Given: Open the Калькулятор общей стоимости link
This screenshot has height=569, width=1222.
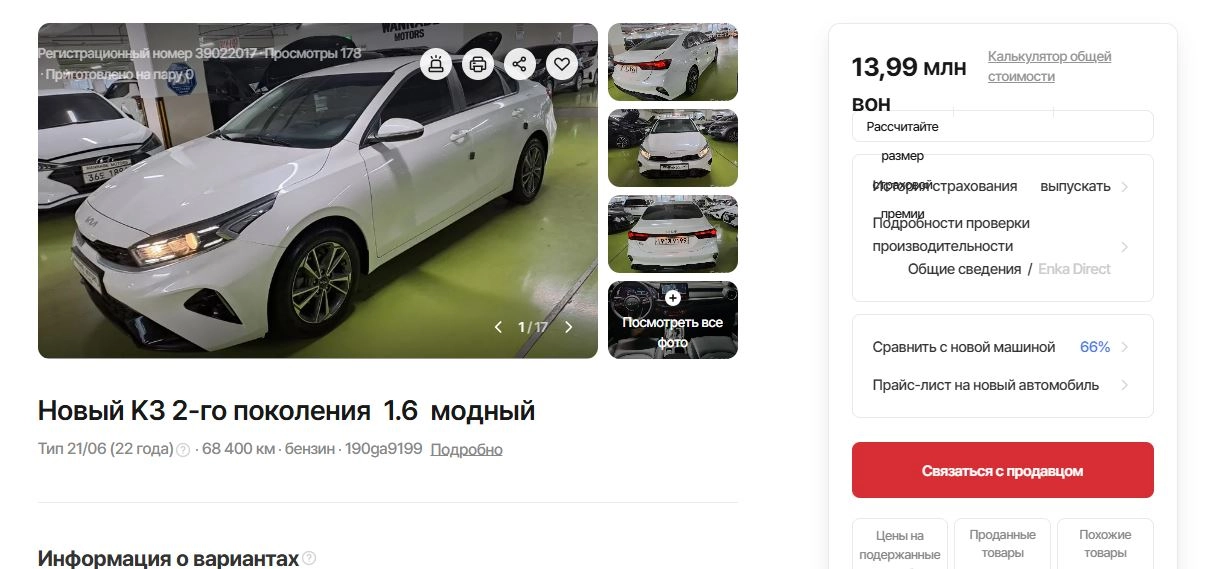Looking at the screenshot, I should [x=1049, y=66].
